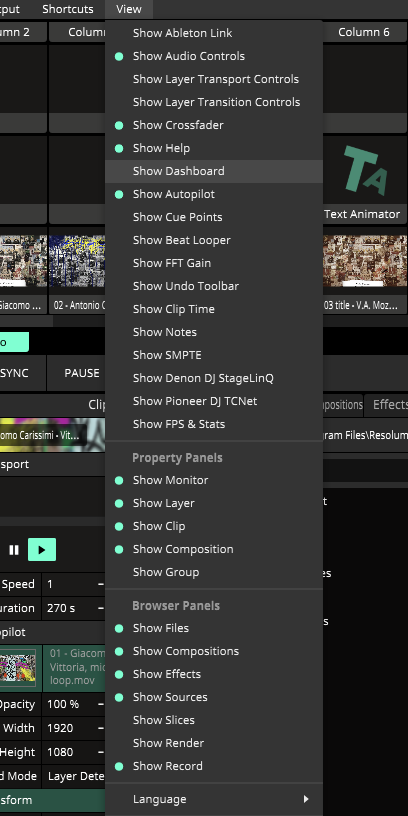
Task: Click the Opacity 100 % value field
Action: coord(73,704)
